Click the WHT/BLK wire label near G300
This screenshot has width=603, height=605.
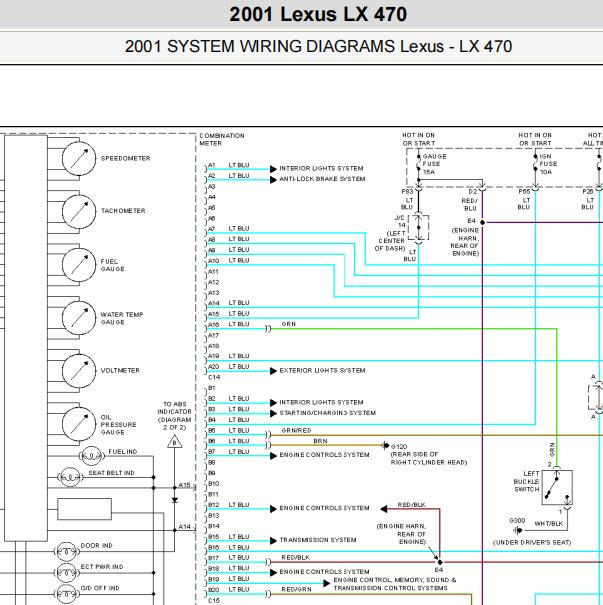click(549, 524)
